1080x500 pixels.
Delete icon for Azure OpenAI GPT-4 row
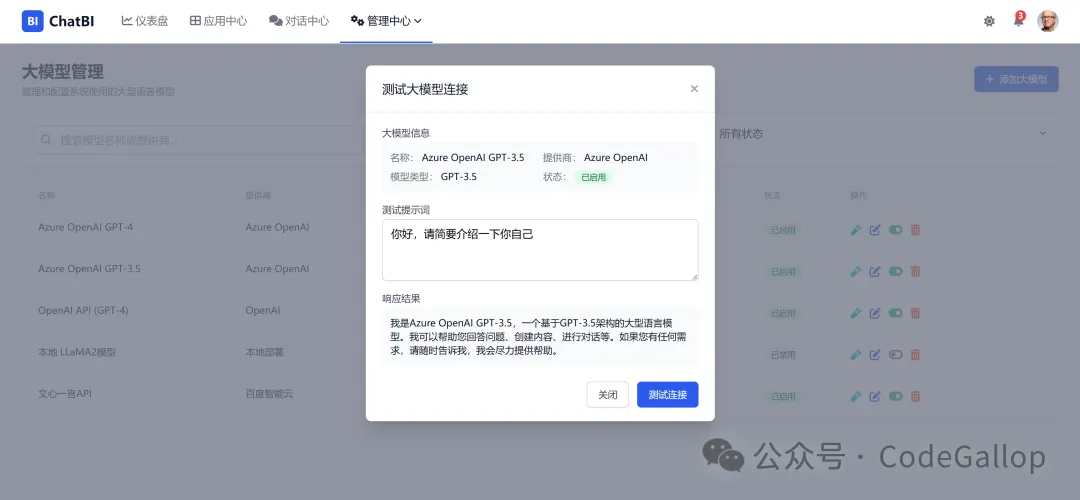coord(915,230)
